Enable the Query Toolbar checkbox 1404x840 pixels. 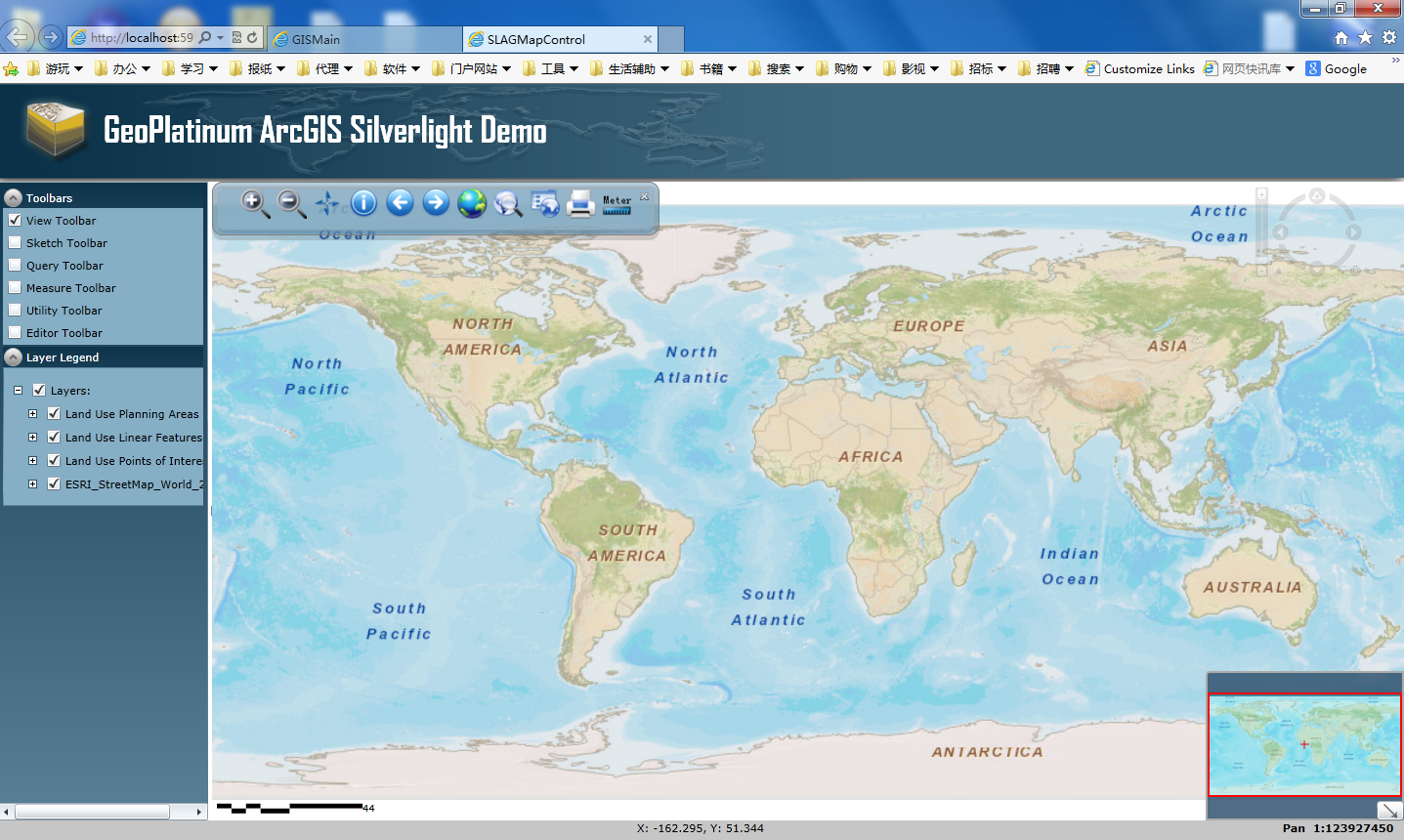pos(15,265)
